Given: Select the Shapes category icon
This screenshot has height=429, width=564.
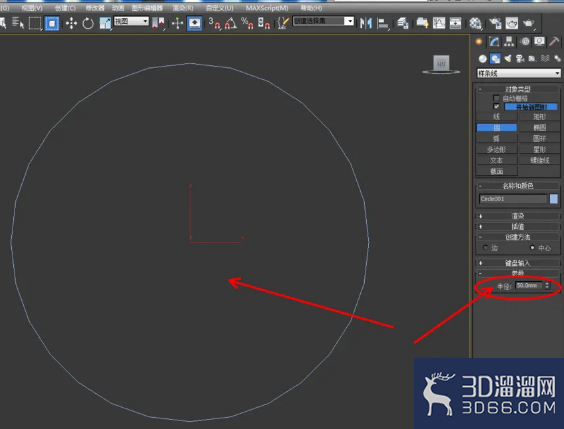Looking at the screenshot, I should click(x=495, y=59).
